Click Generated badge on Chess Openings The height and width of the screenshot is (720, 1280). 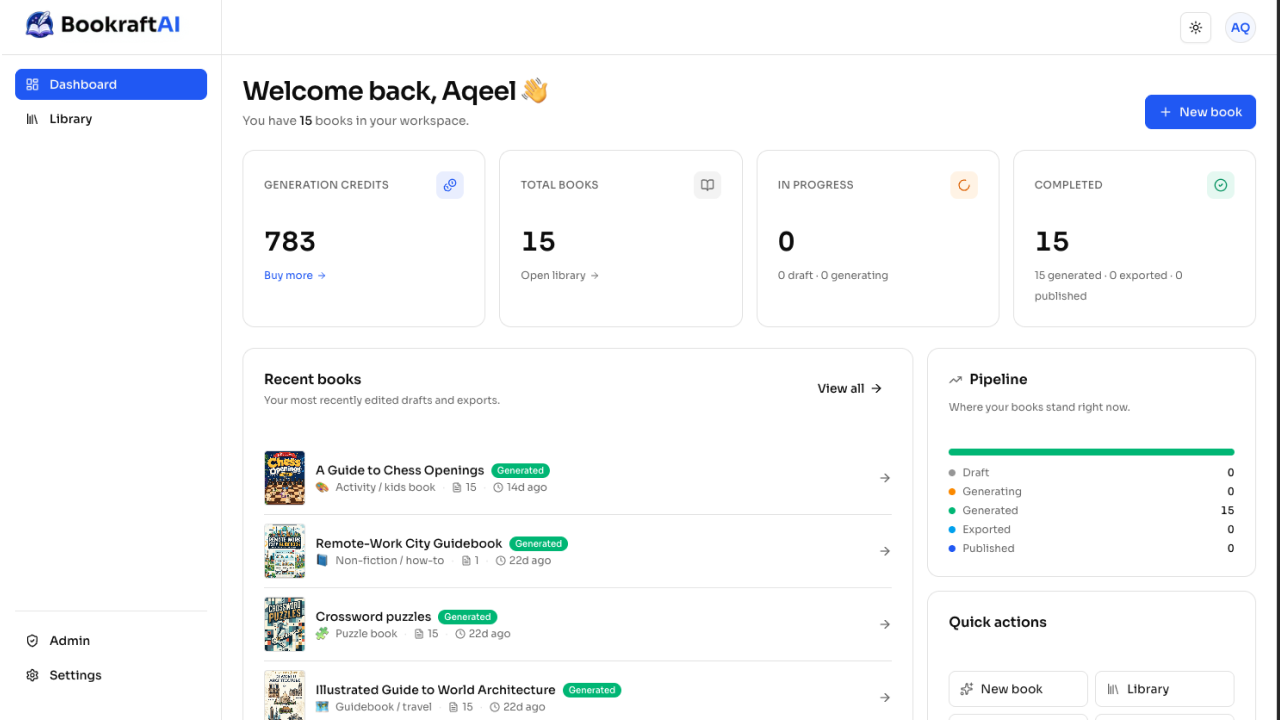[521, 470]
